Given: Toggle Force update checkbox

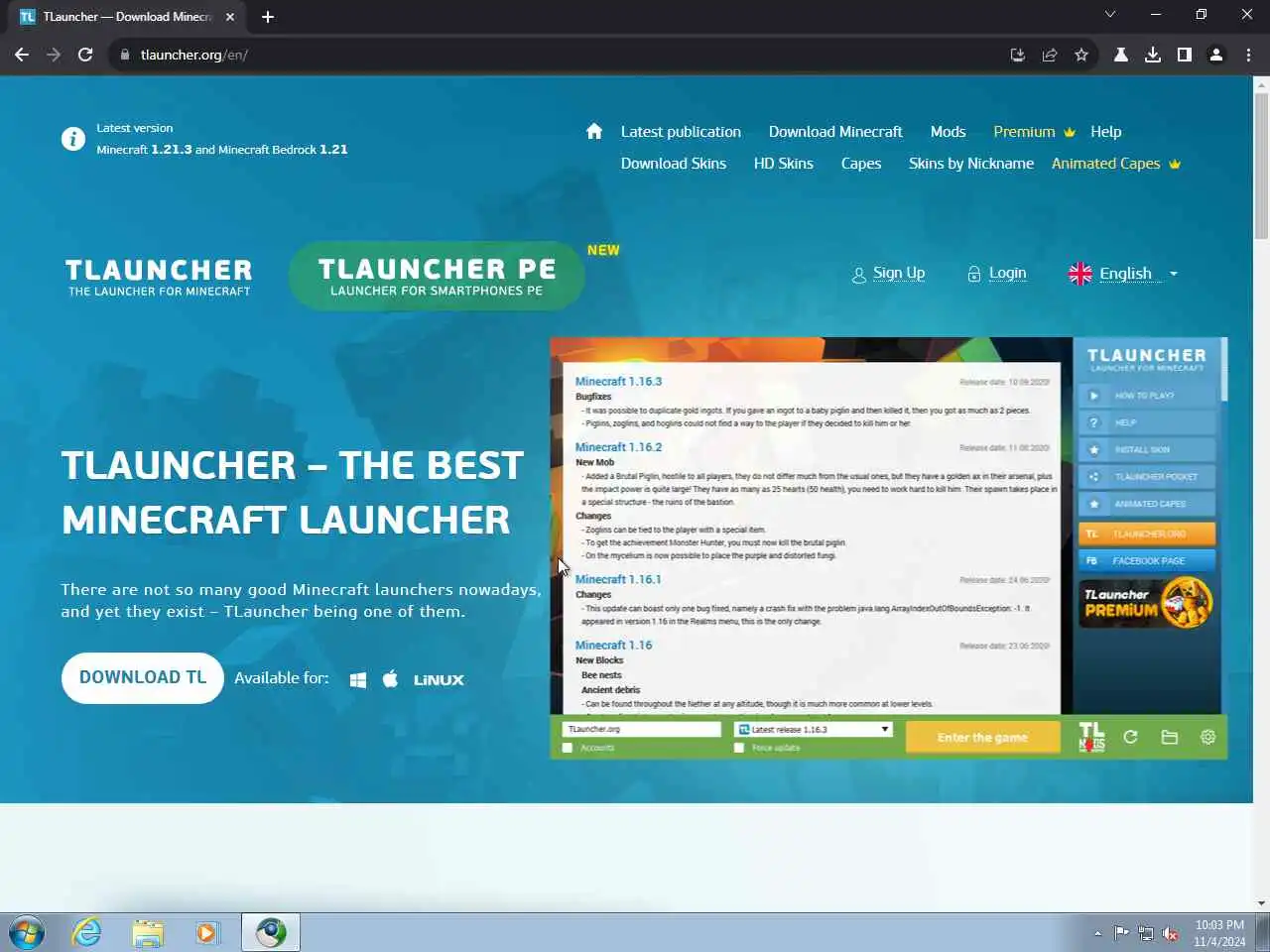Looking at the screenshot, I should click(x=739, y=748).
